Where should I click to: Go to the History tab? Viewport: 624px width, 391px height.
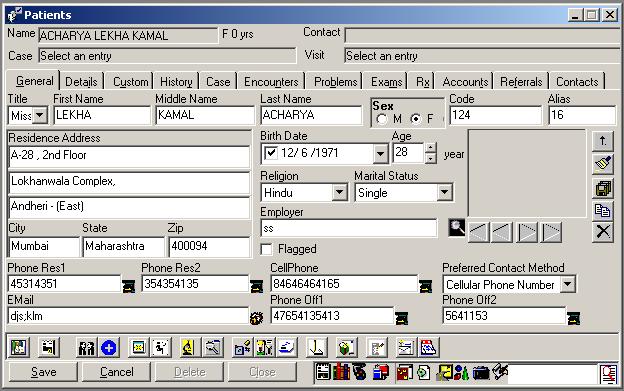(176, 82)
